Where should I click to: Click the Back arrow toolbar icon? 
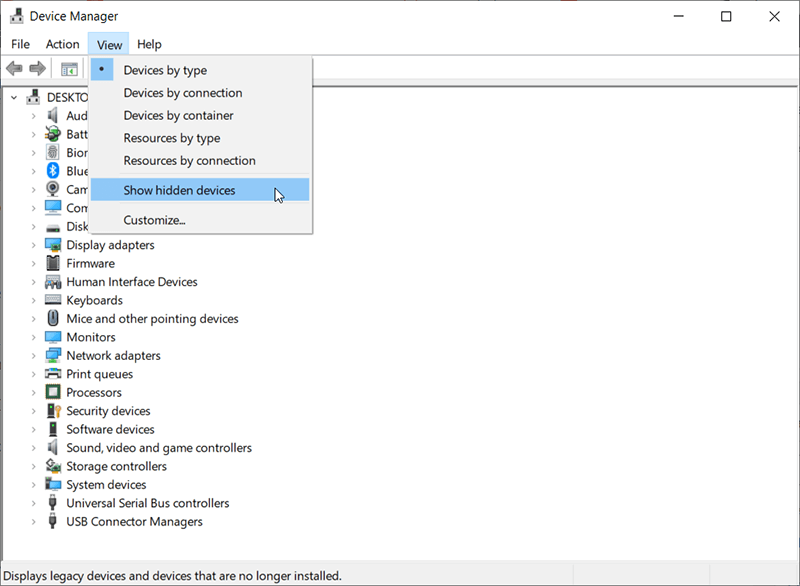(x=14, y=68)
